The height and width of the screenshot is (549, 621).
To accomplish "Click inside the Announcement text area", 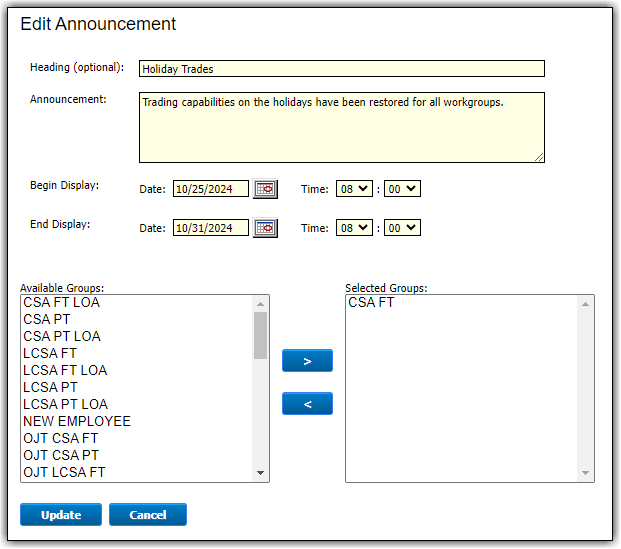I will tap(341, 128).
